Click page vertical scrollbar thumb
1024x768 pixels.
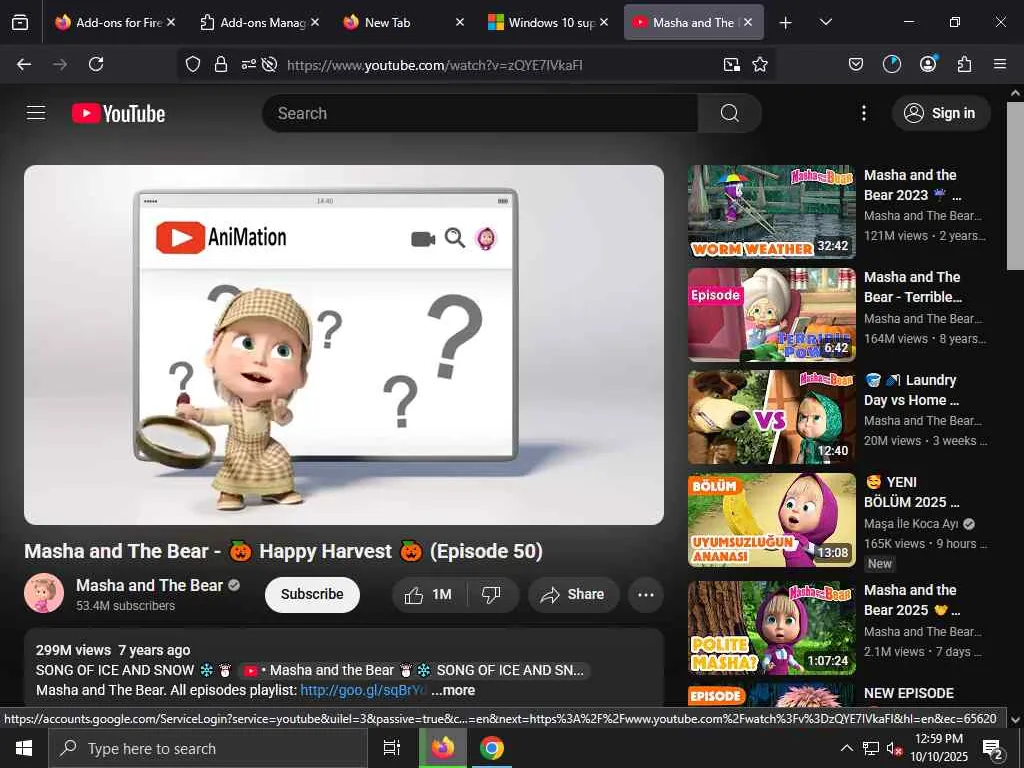tap(1015, 186)
